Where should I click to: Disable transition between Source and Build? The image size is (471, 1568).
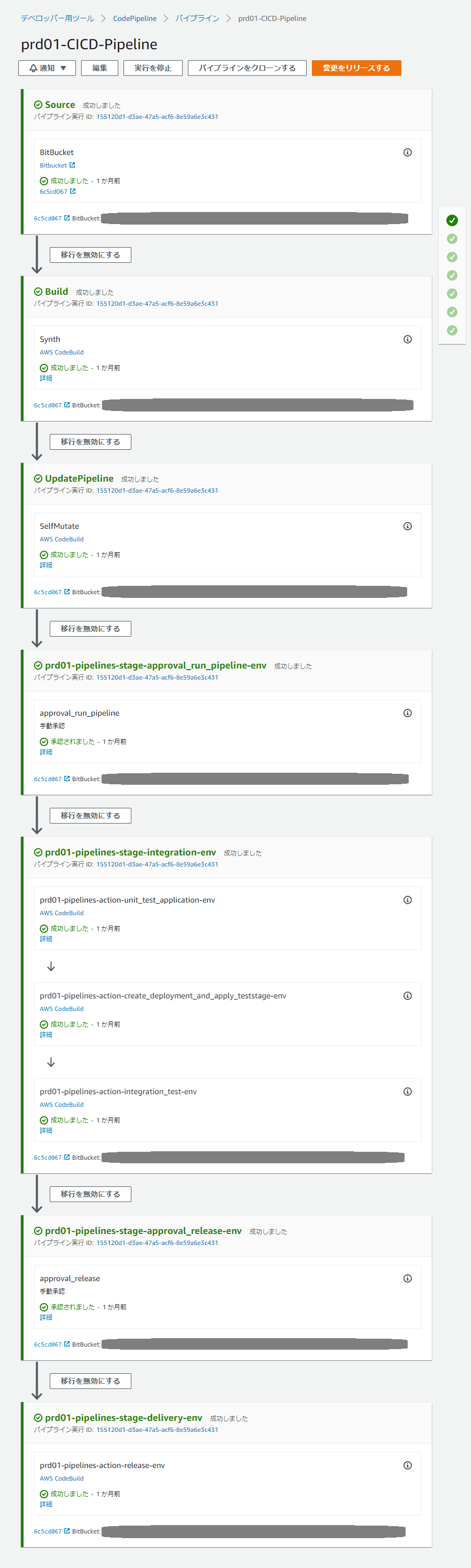click(90, 255)
